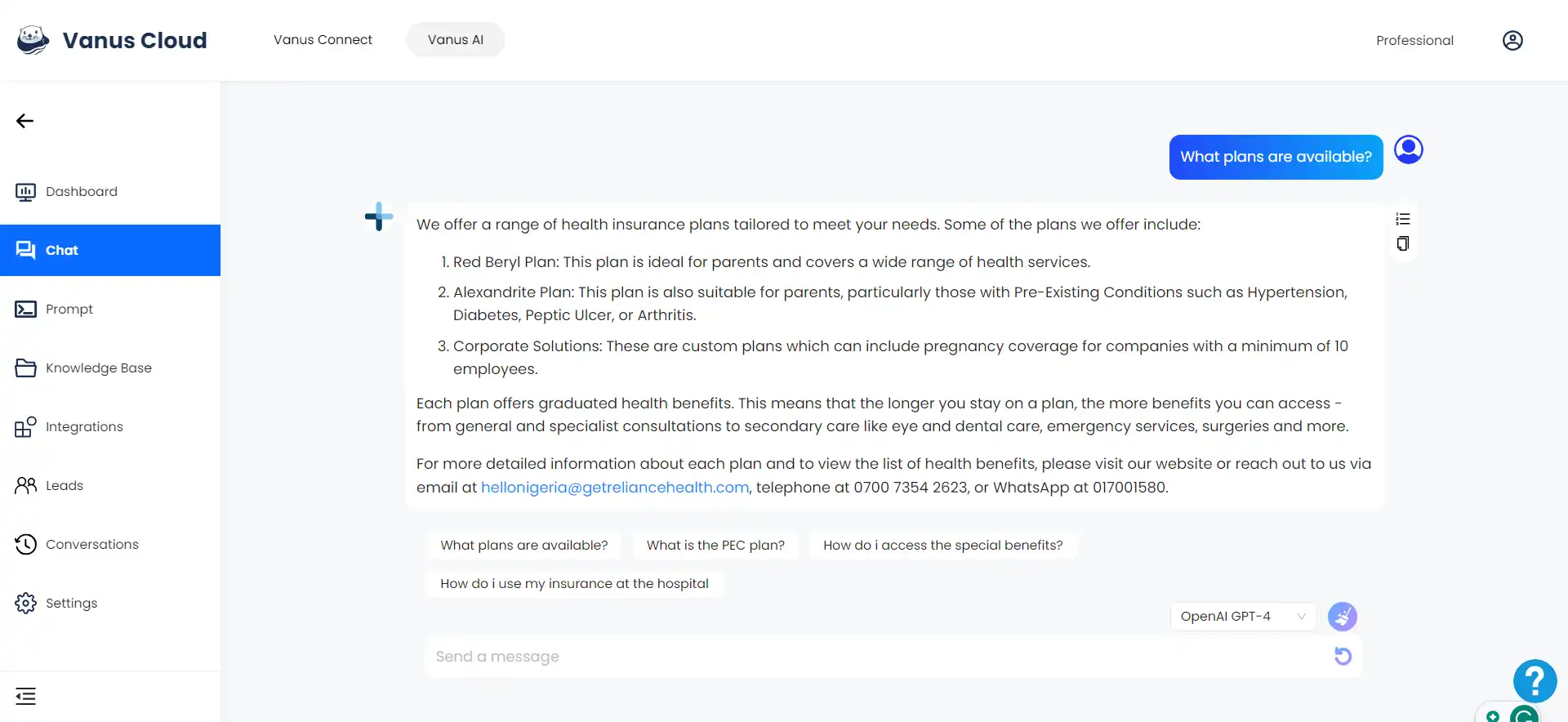Click the Vanus Cloud logo
Screen dimensions: 1568x722
tap(112, 40)
